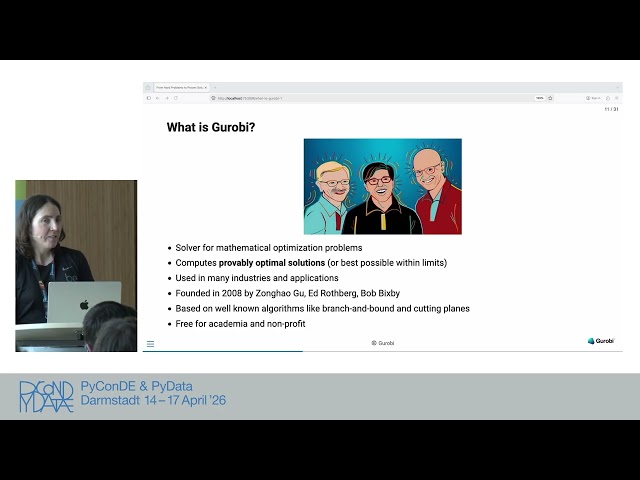Select the 'From Hard Problems' browser tab
The image size is (640, 480).
[x=181, y=87]
